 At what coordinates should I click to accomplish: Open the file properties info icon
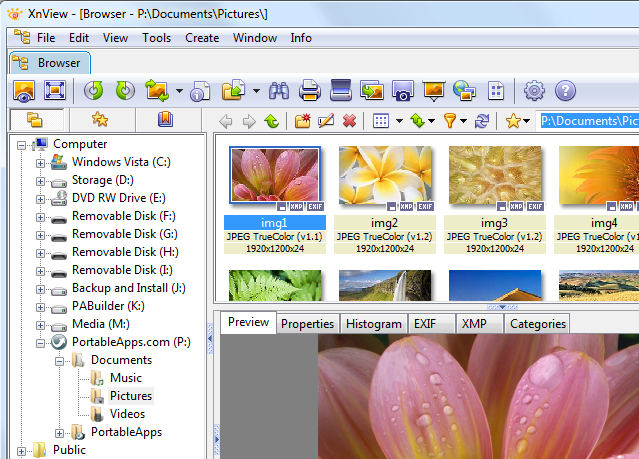[x=200, y=91]
